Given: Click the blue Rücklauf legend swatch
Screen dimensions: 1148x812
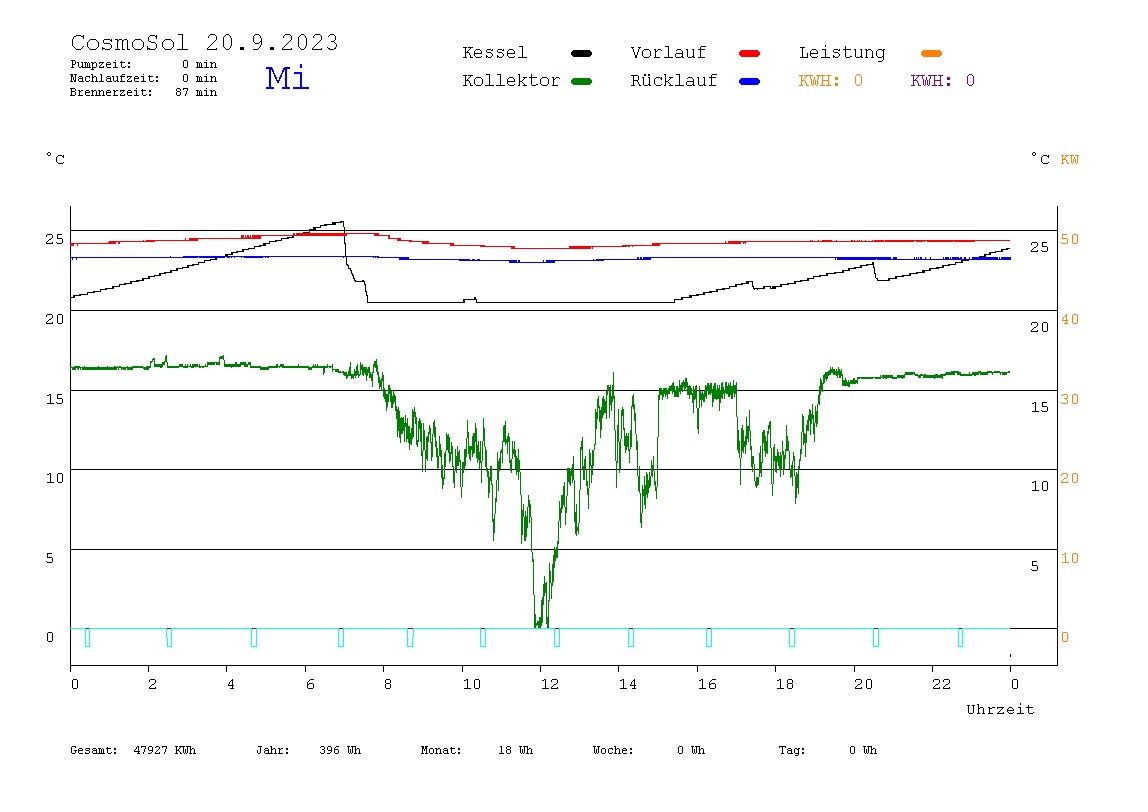Looking at the screenshot, I should pyautogui.click(x=750, y=81).
